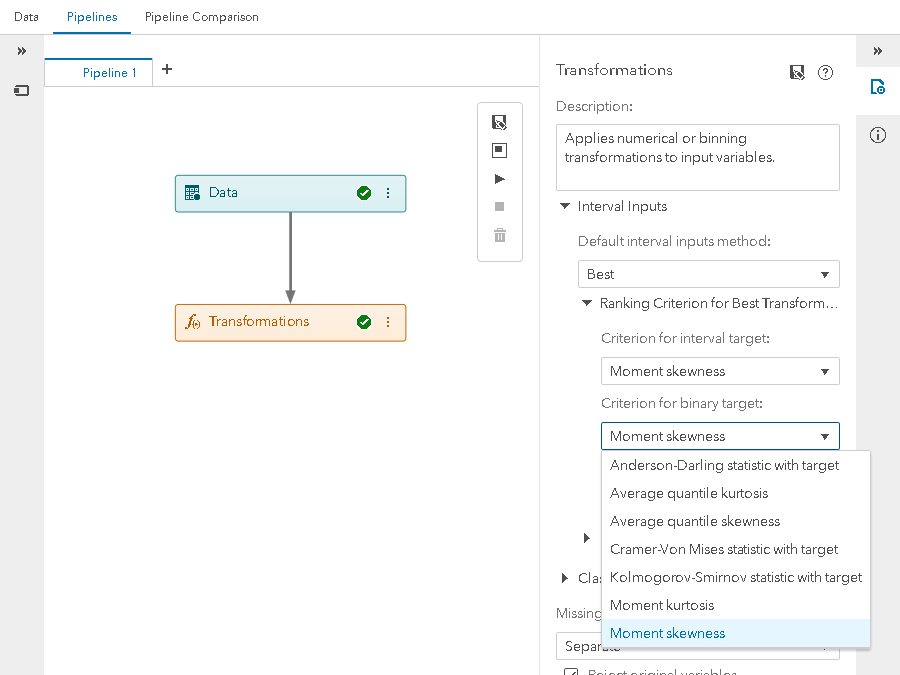Run the pipeline using the play icon

[x=500, y=179]
